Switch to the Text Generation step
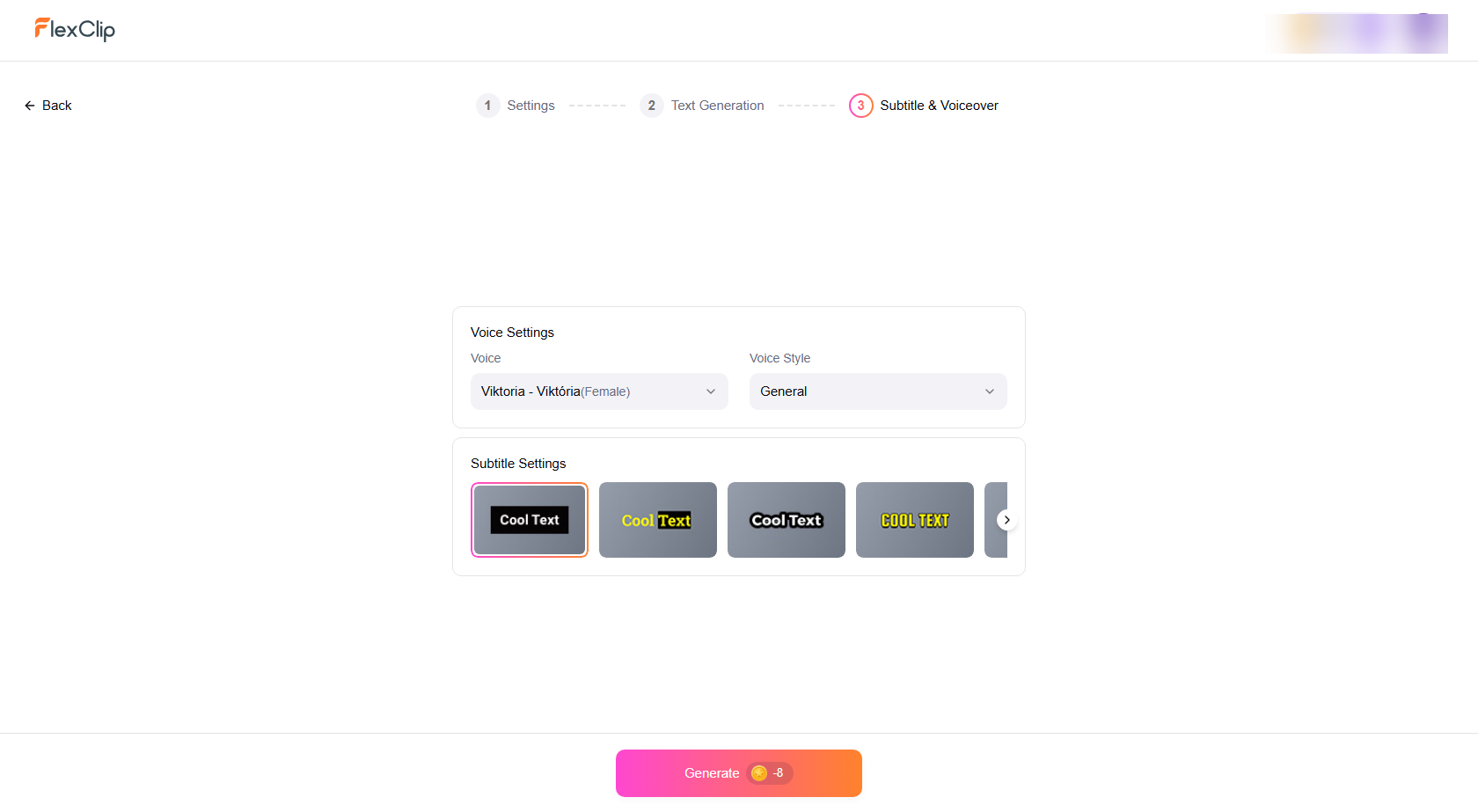The image size is (1478, 812). pos(718,106)
